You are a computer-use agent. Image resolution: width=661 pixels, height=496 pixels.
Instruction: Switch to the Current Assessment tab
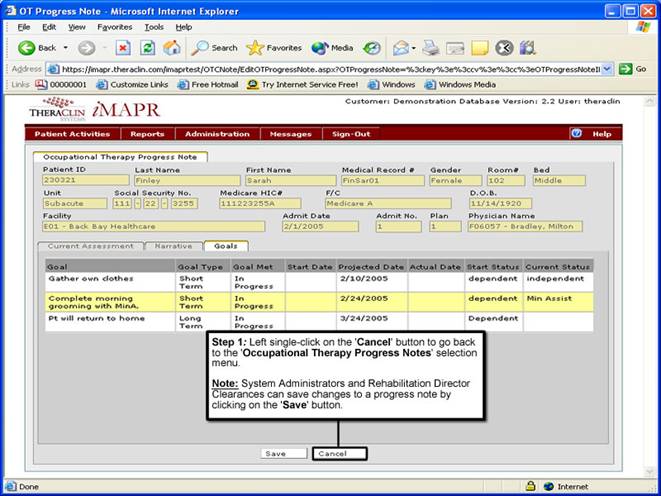pyautogui.click(x=91, y=246)
